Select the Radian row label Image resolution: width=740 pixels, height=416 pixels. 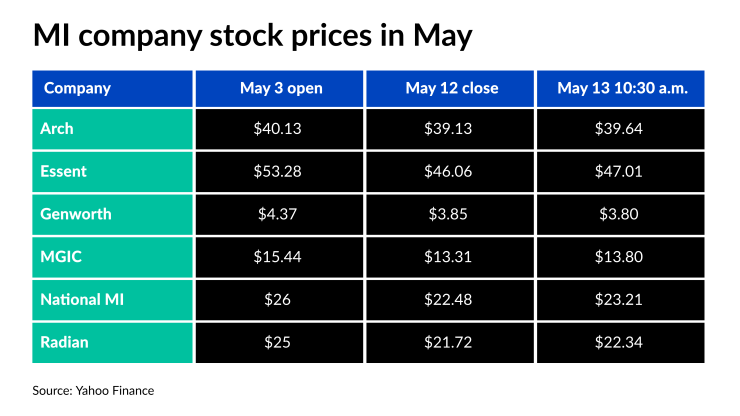point(66,343)
